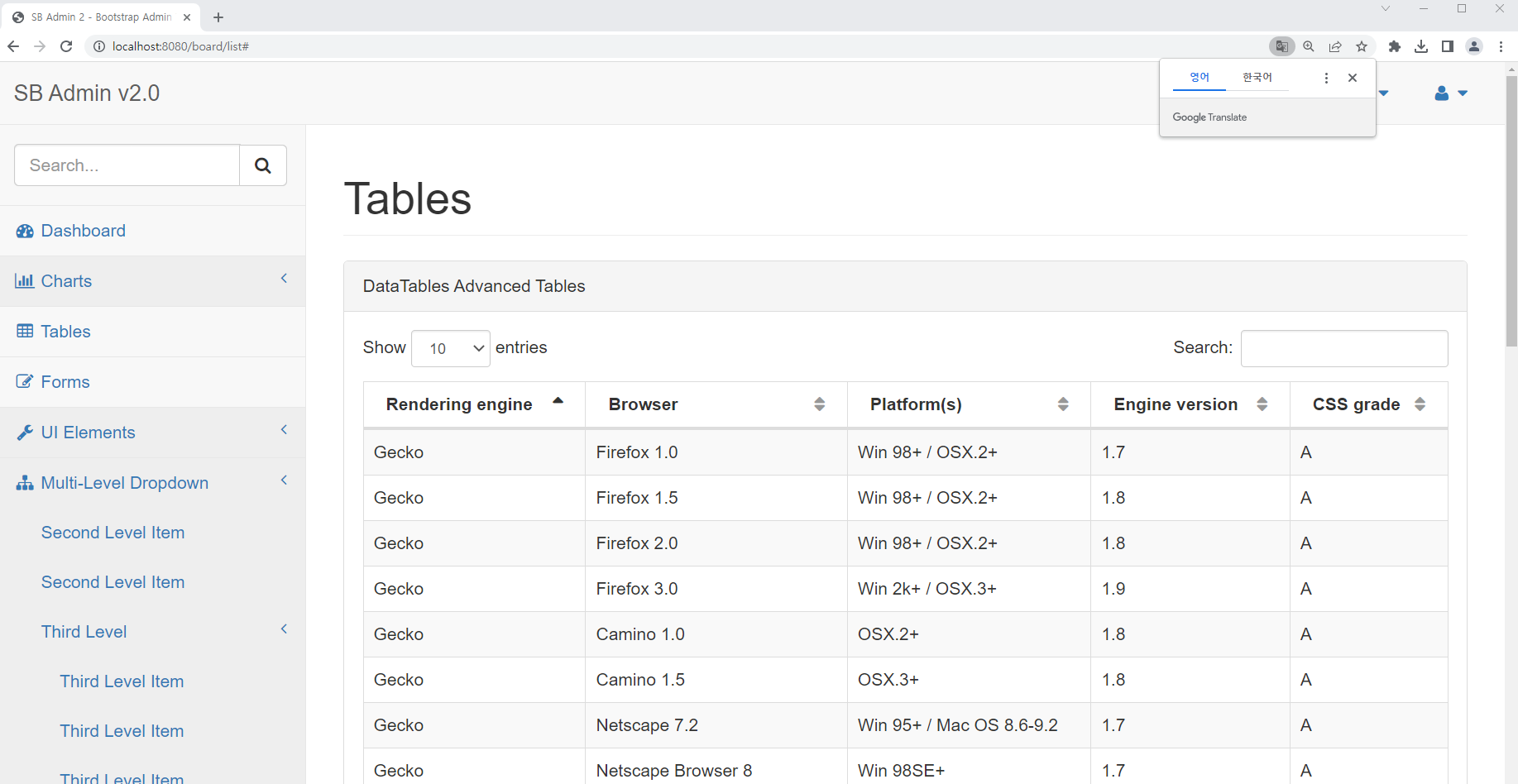This screenshot has height=784, width=1518.
Task: Click the 1.9 engine version cell
Action: coord(1190,589)
